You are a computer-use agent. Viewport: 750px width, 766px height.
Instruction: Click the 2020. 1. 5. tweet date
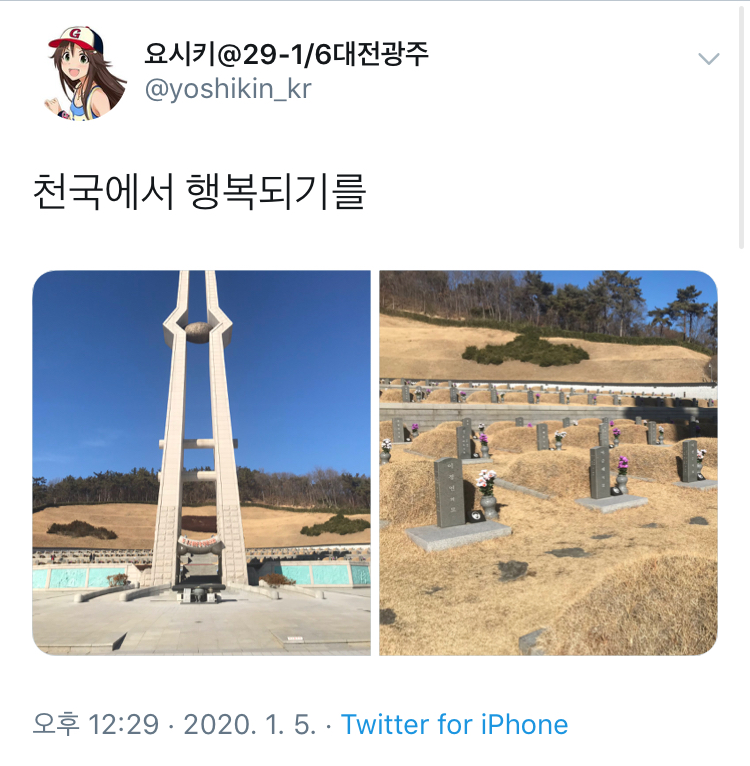click(x=250, y=724)
